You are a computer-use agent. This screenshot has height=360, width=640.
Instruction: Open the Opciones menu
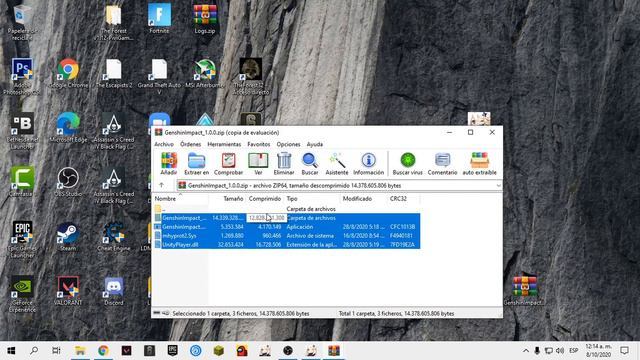(288, 144)
